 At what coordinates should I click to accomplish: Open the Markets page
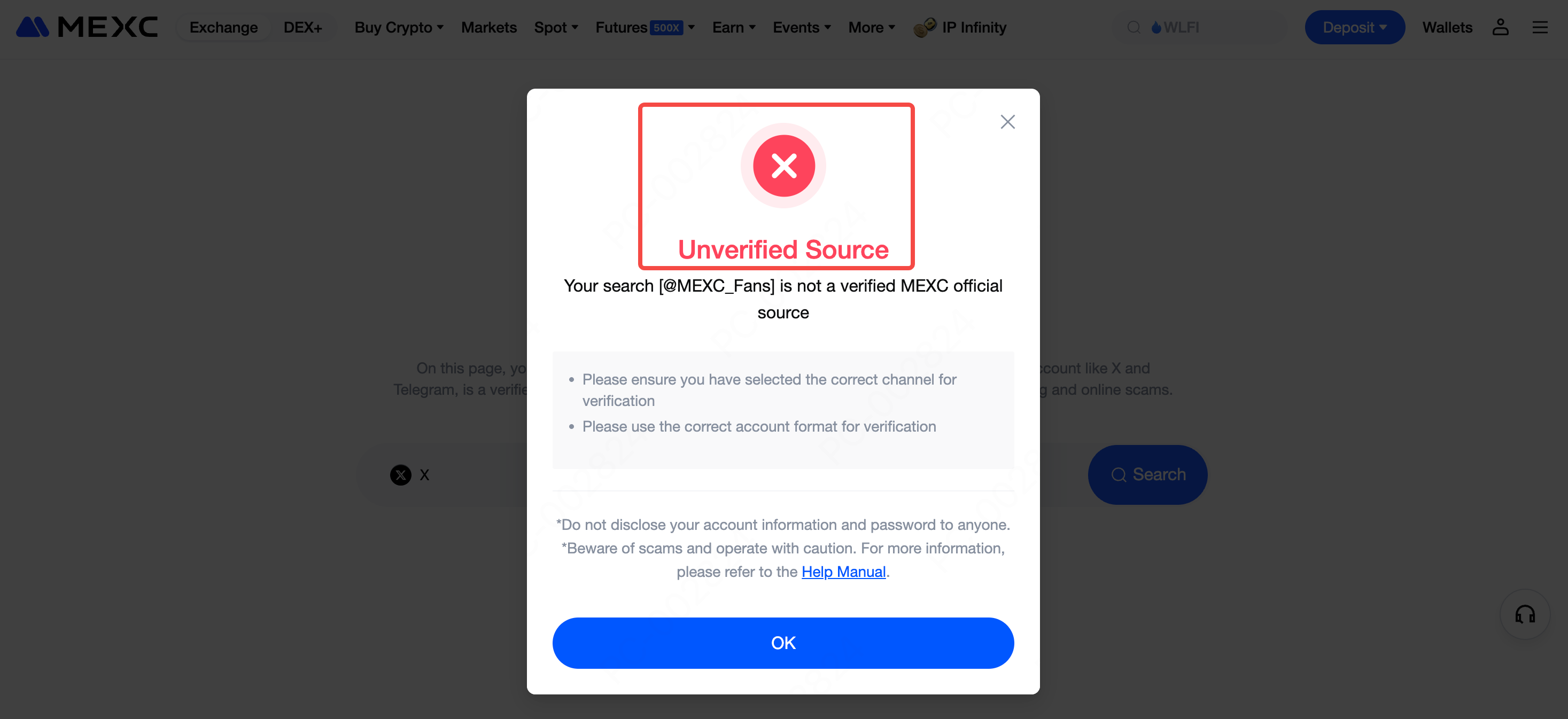tap(489, 27)
